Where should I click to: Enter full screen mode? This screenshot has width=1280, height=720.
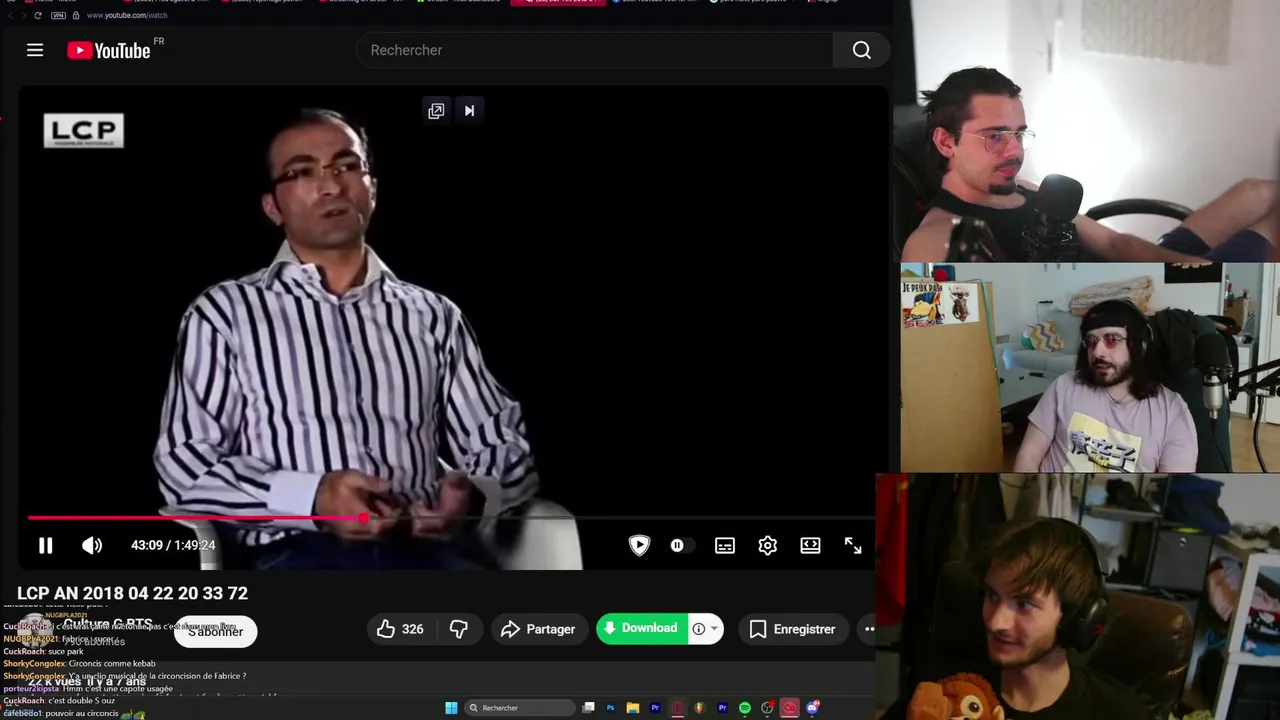pos(853,545)
